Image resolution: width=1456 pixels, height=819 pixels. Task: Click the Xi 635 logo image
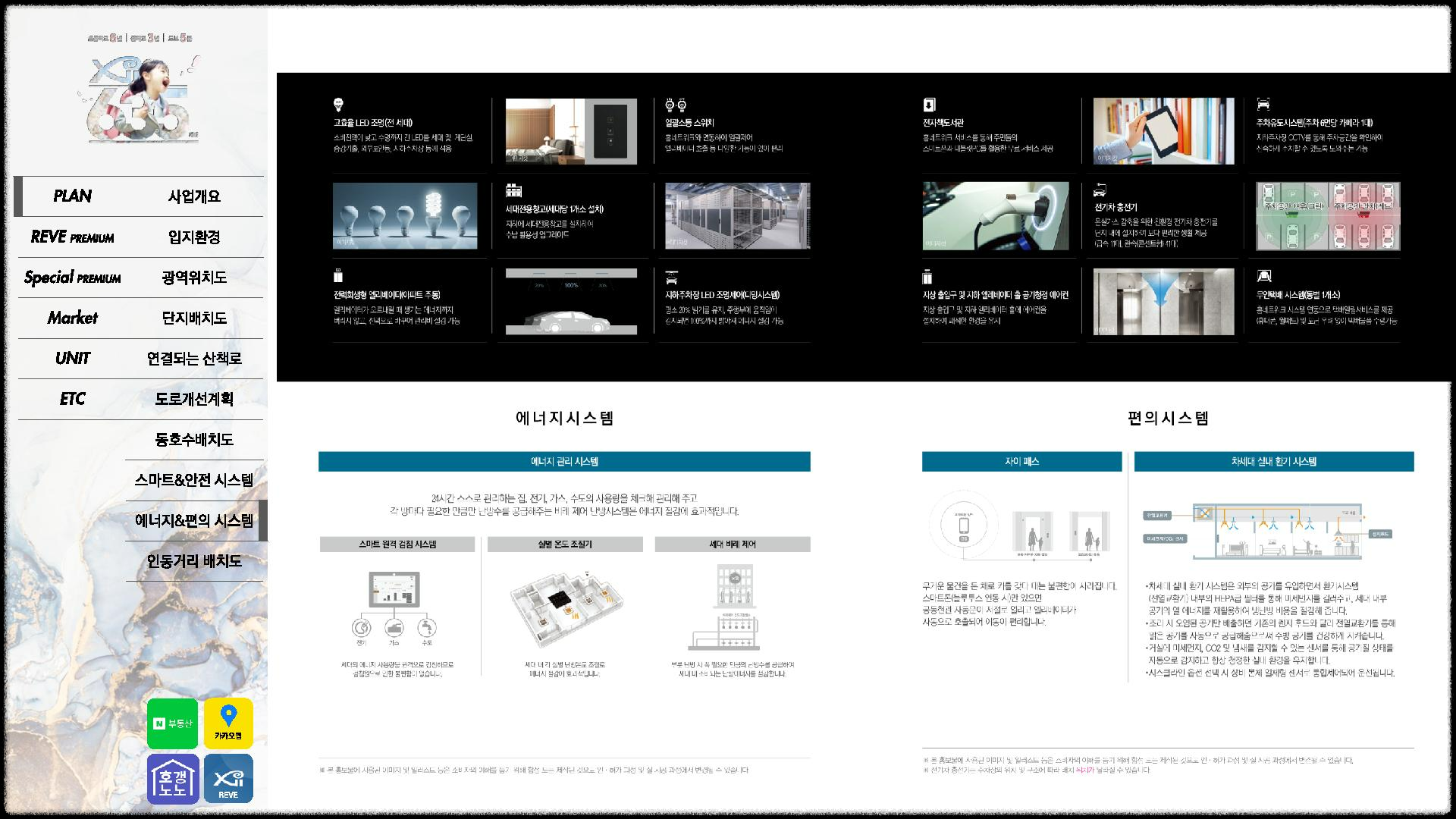click(140, 99)
